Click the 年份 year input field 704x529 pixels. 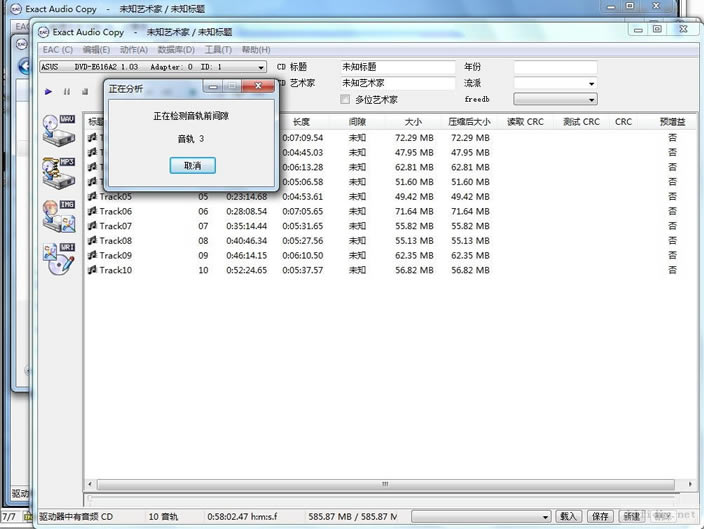tap(554, 68)
